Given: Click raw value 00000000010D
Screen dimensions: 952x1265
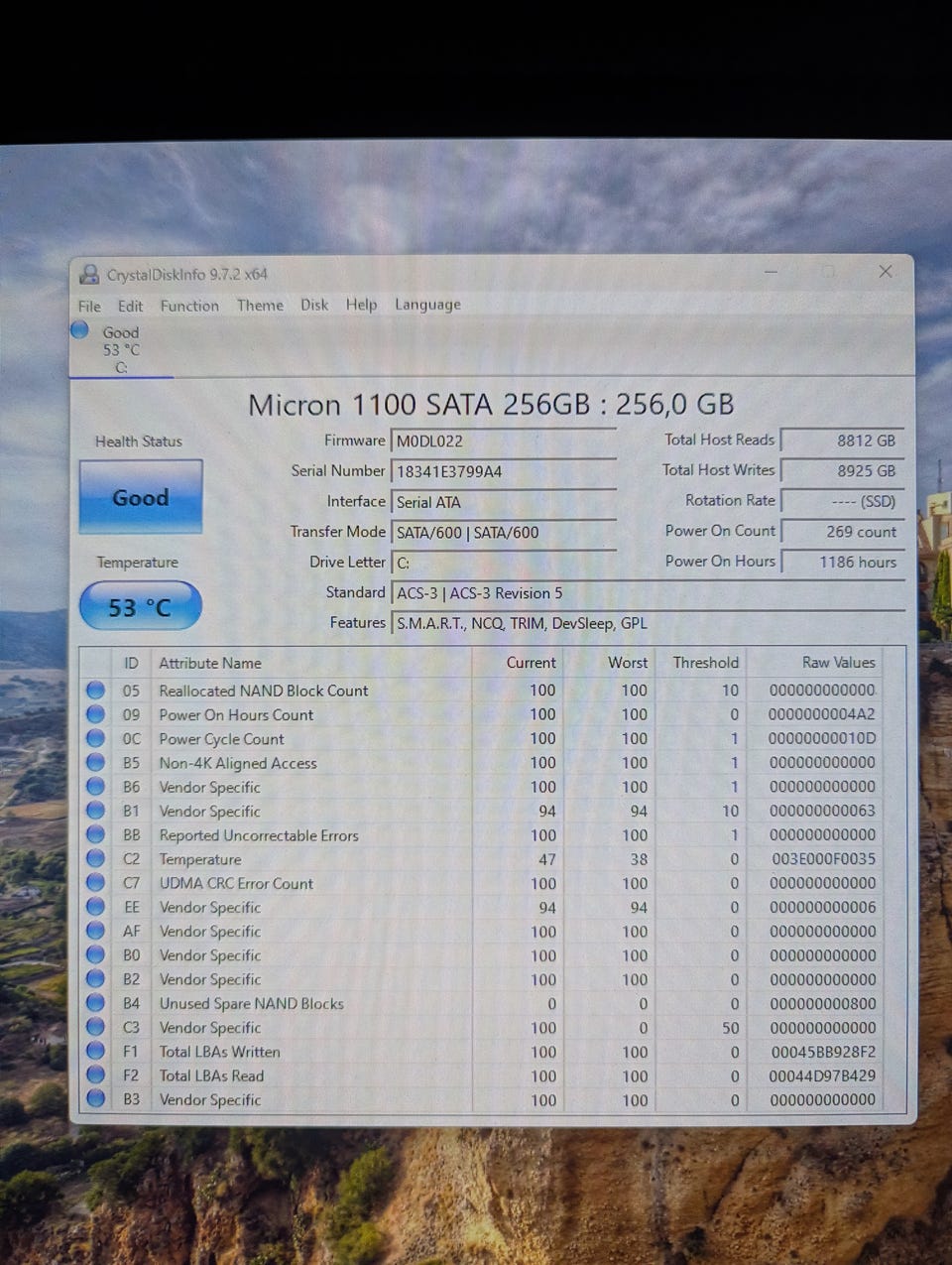Looking at the screenshot, I should 822,738.
